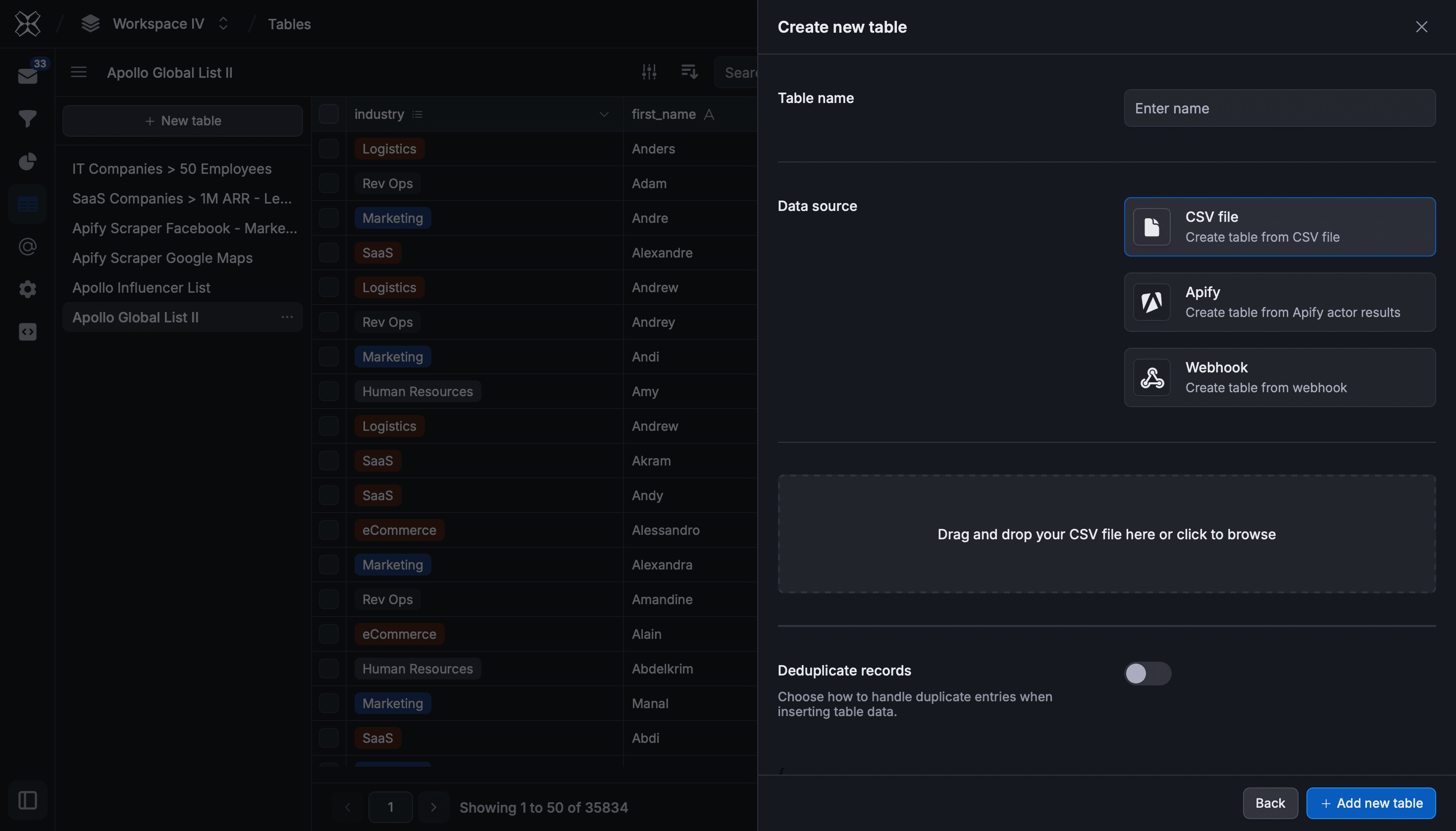Click the sort icon next to search
Screen dimensions: 1456x831
[x=689, y=72]
